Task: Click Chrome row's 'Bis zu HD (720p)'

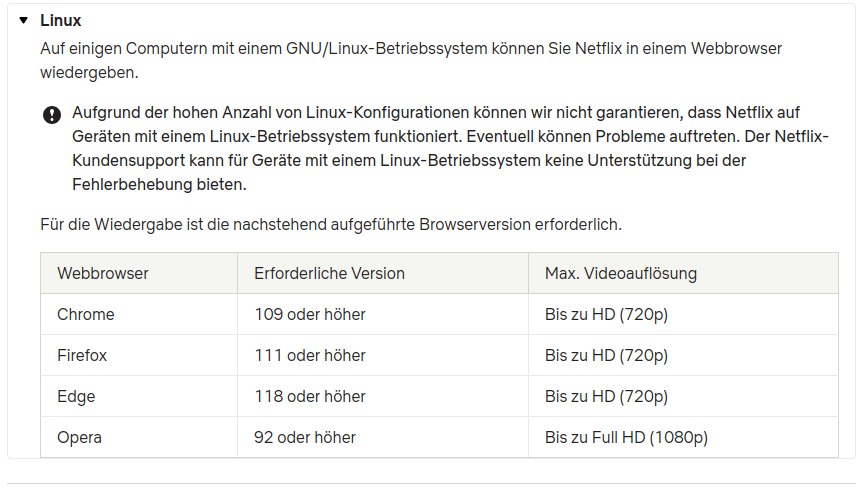Action: [x=683, y=314]
